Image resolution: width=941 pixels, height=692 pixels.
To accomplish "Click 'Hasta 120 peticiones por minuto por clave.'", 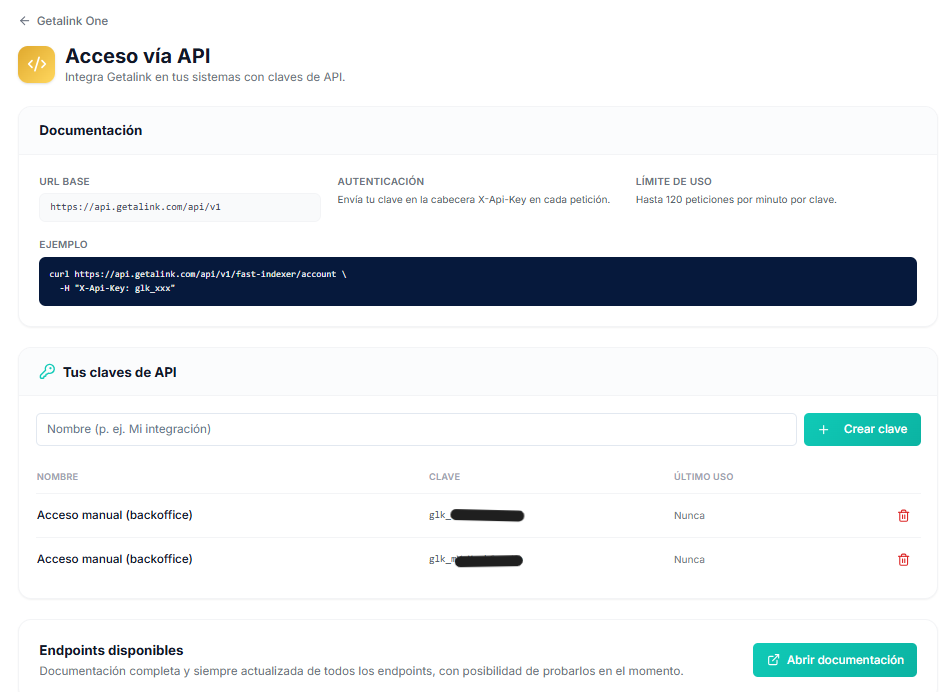I will coord(736,200).
